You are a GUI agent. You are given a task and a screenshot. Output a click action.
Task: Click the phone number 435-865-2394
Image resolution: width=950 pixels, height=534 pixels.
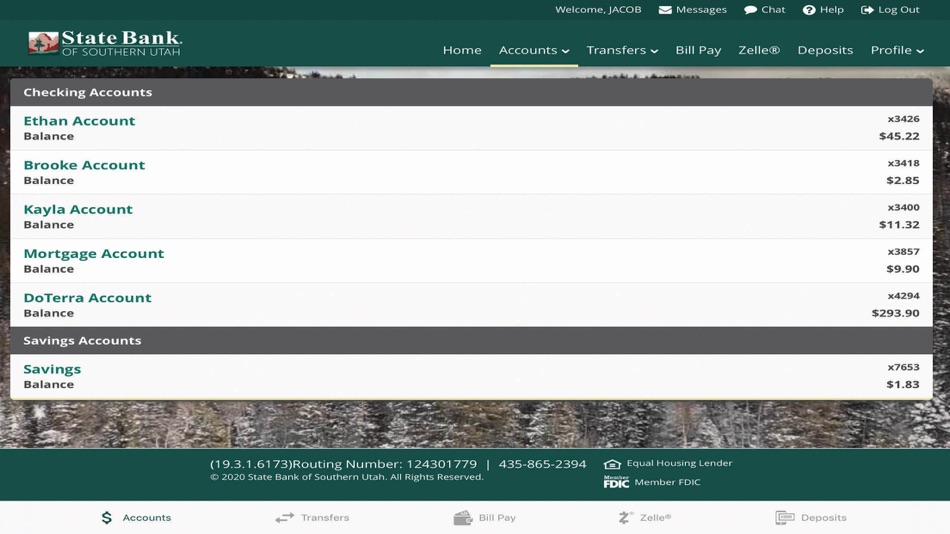(542, 464)
